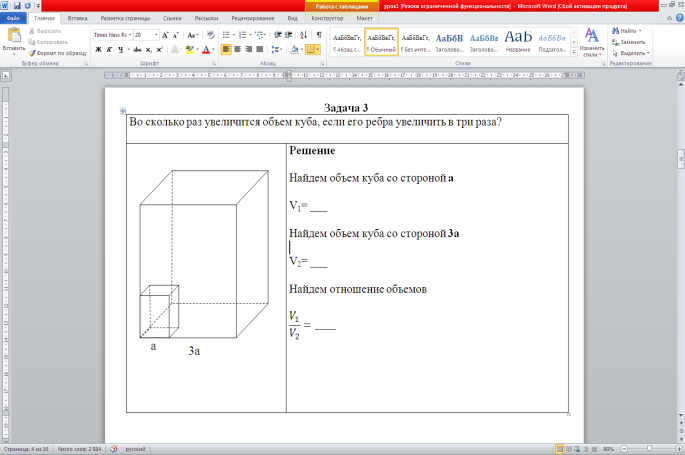Toggle underline formatting with Ч button
Viewport: 685px width, 455px height.
pos(121,49)
